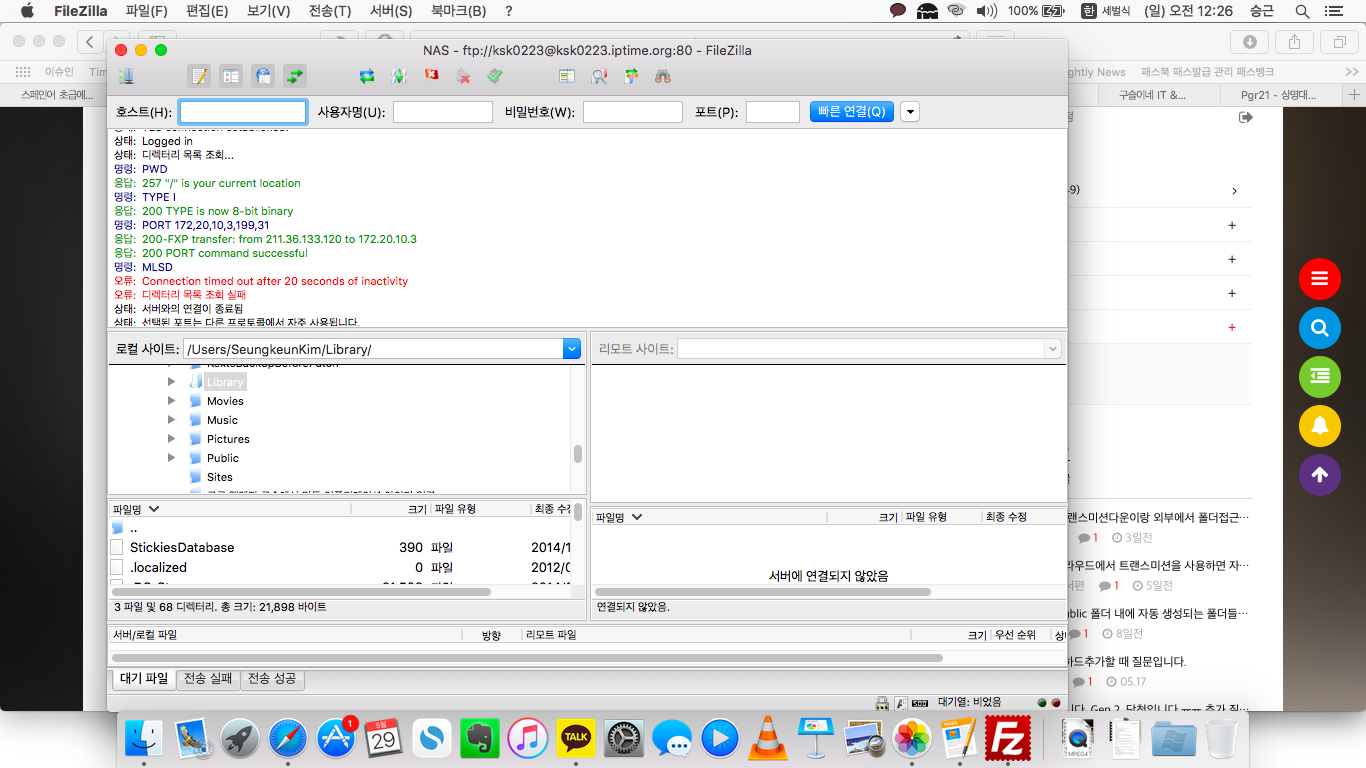Select the StickiesDatabase file
The width and height of the screenshot is (1366, 768).
coord(181,547)
